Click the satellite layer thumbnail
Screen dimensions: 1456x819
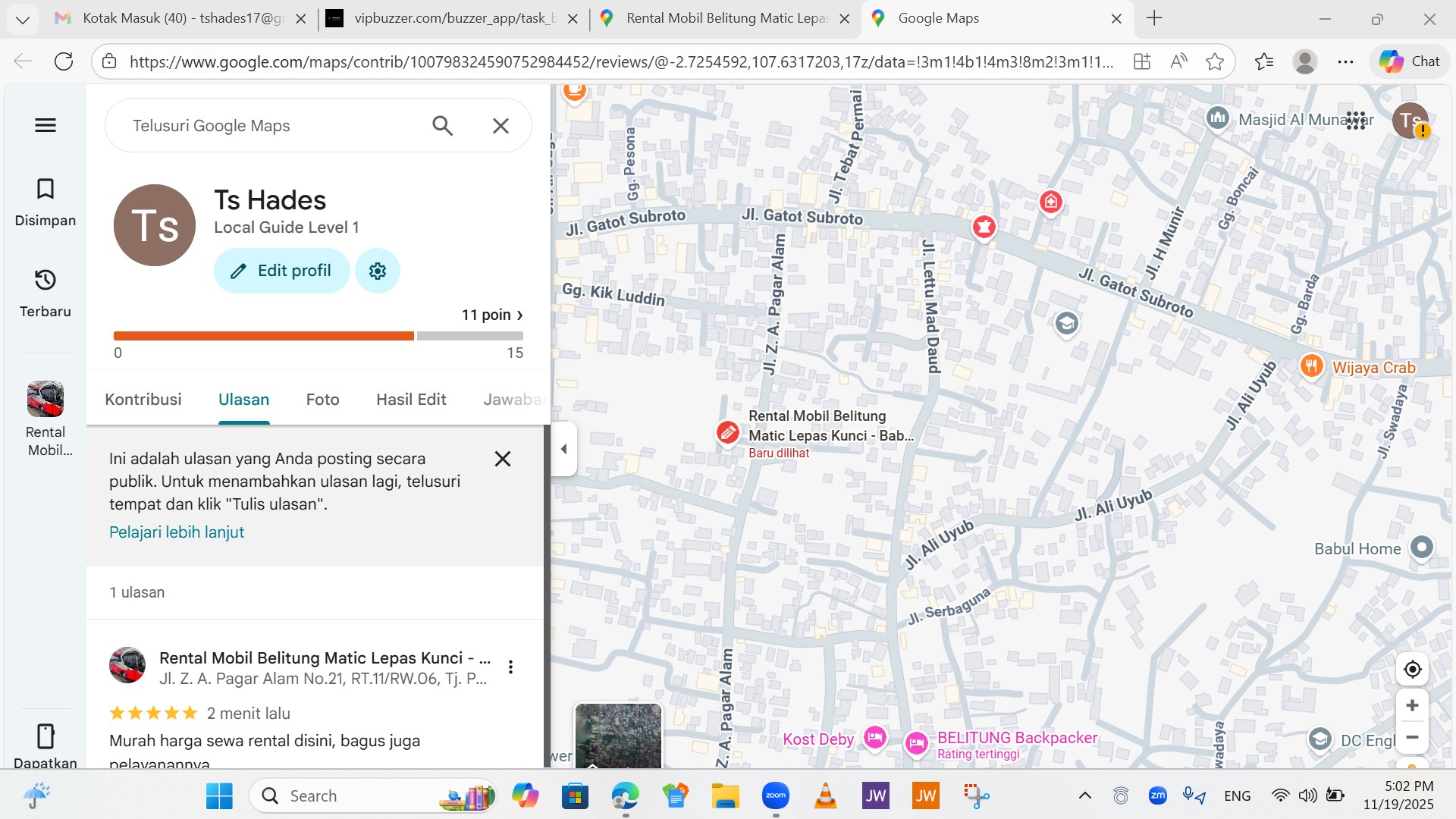pyautogui.click(x=618, y=735)
